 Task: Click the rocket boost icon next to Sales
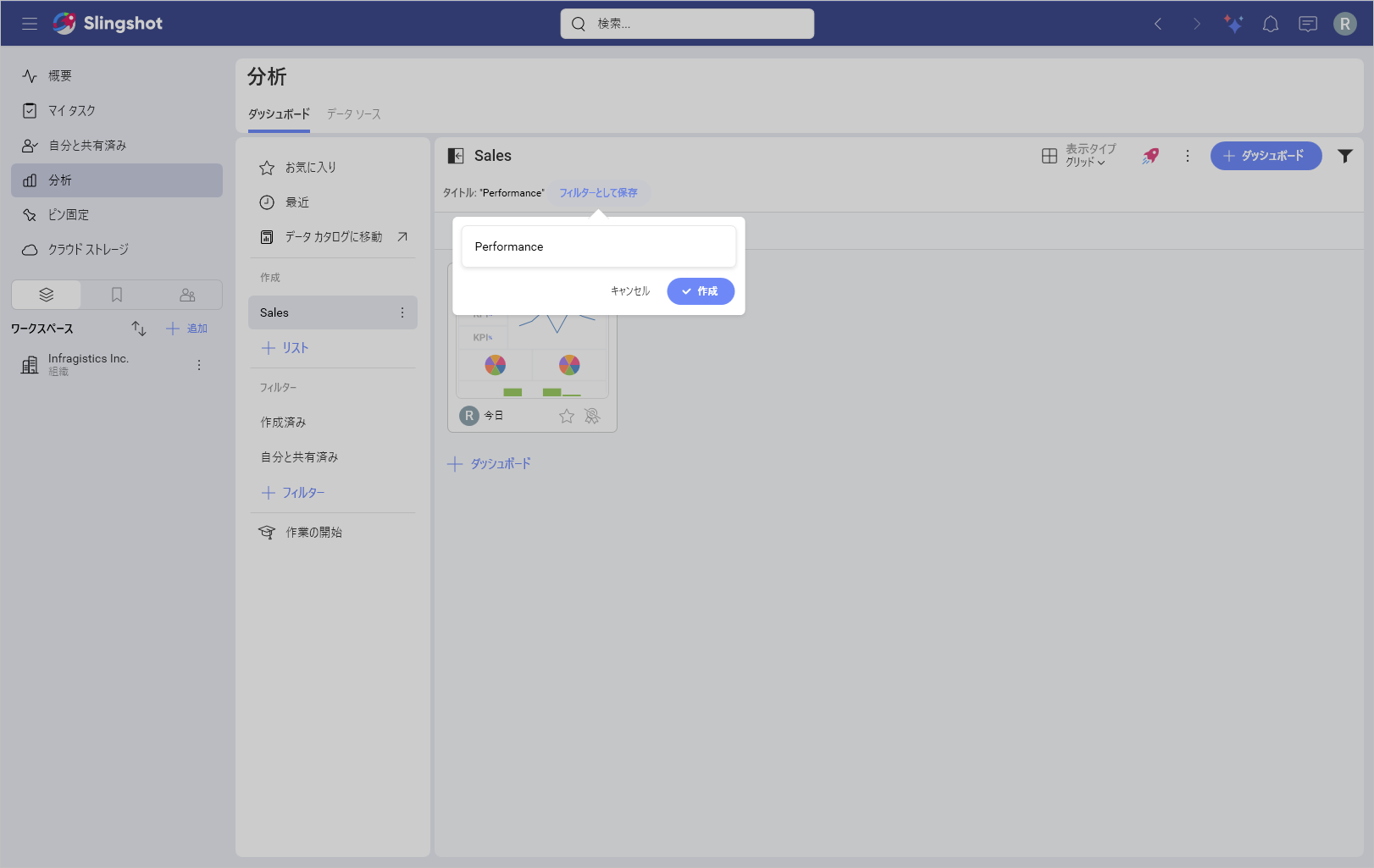(x=1150, y=156)
